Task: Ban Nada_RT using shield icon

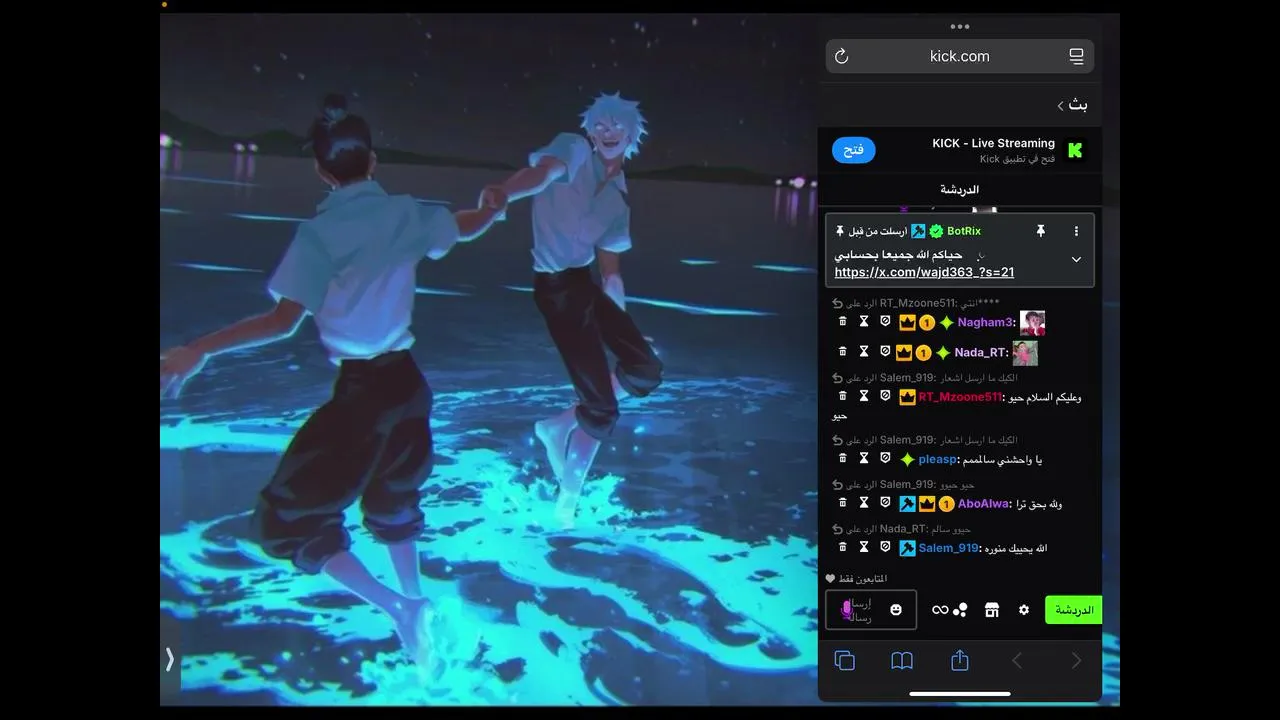Action: point(885,352)
